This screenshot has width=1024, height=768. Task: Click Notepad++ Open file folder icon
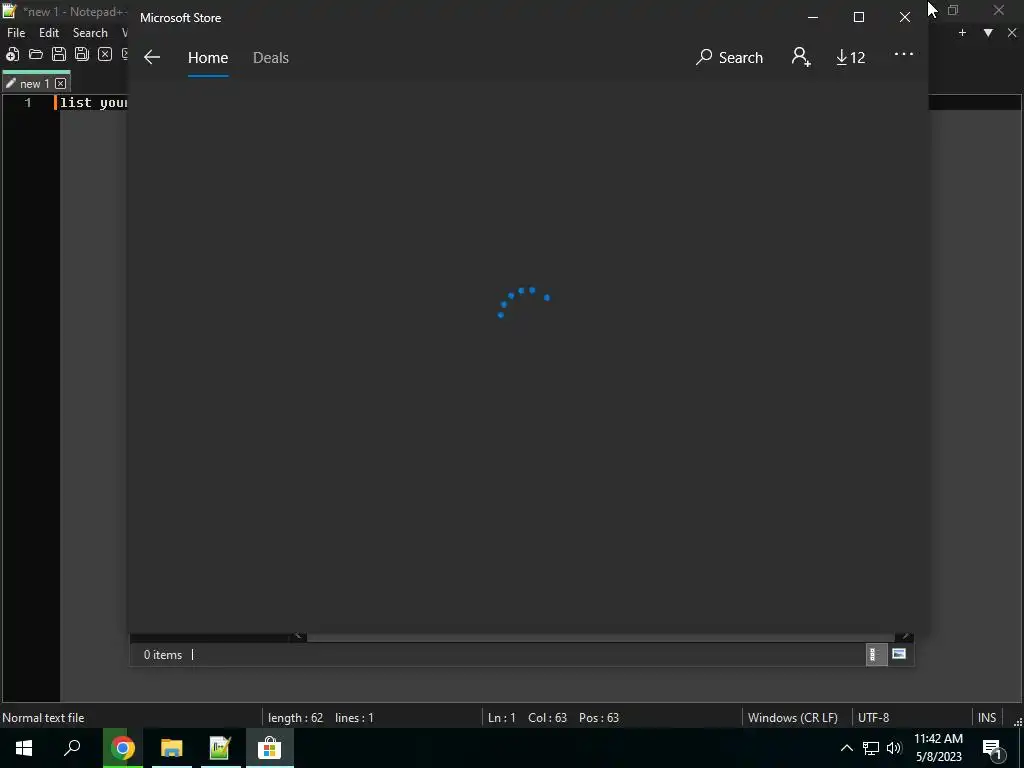36,54
